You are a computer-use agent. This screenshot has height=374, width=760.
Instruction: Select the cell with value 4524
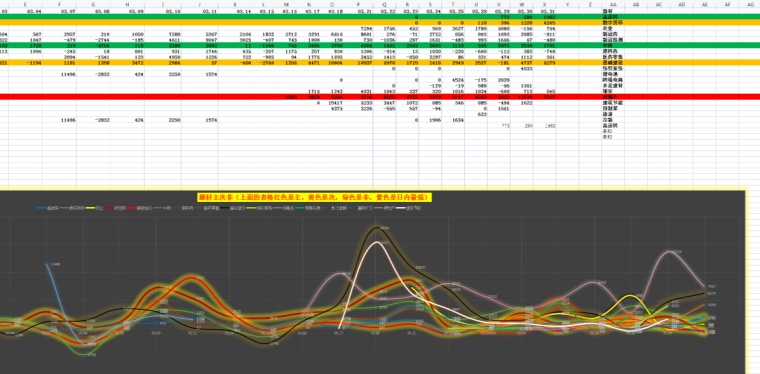[458, 80]
